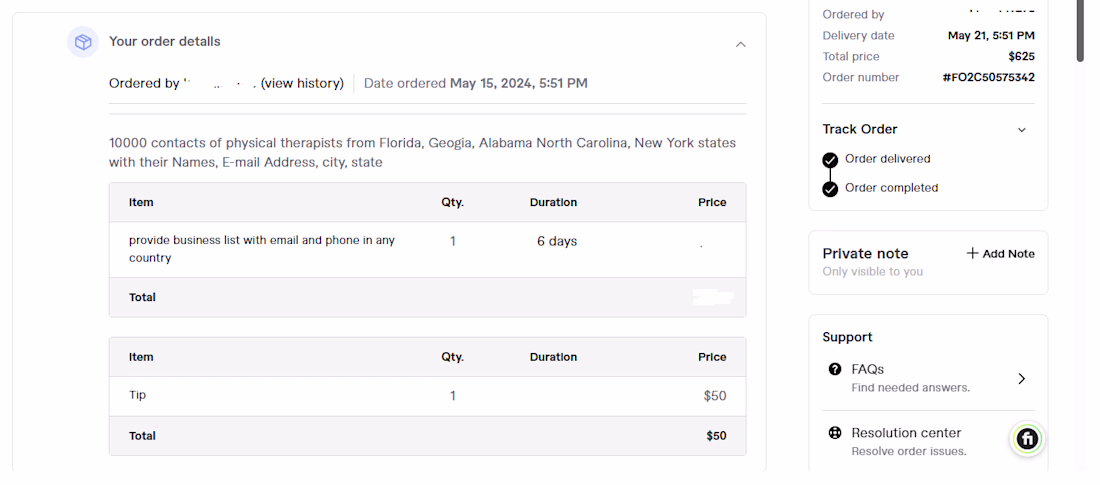The width and height of the screenshot is (1100, 485).
Task: Click the Order delivered checkmark icon
Action: click(x=830, y=160)
